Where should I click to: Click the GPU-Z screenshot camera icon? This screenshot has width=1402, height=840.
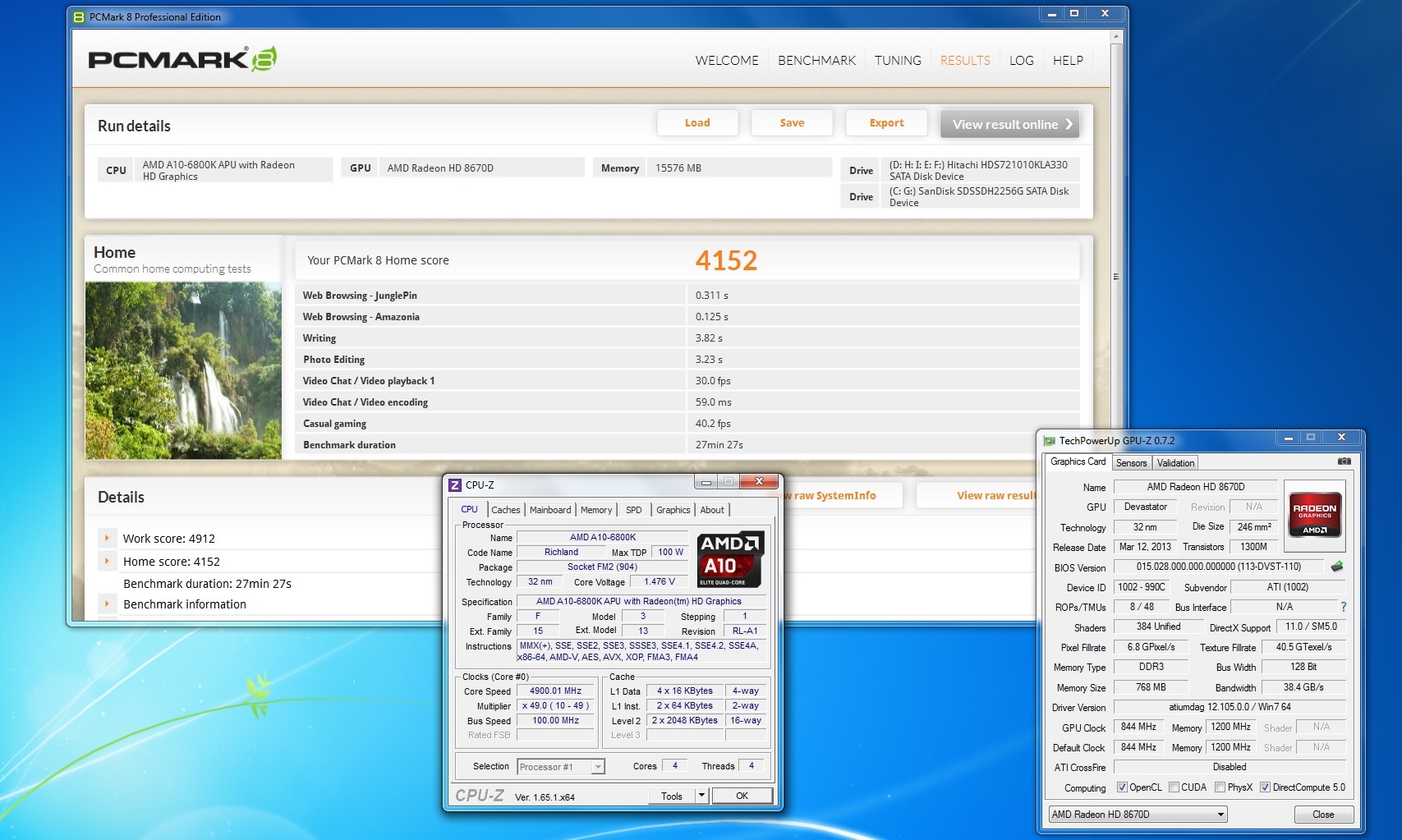point(1344,461)
